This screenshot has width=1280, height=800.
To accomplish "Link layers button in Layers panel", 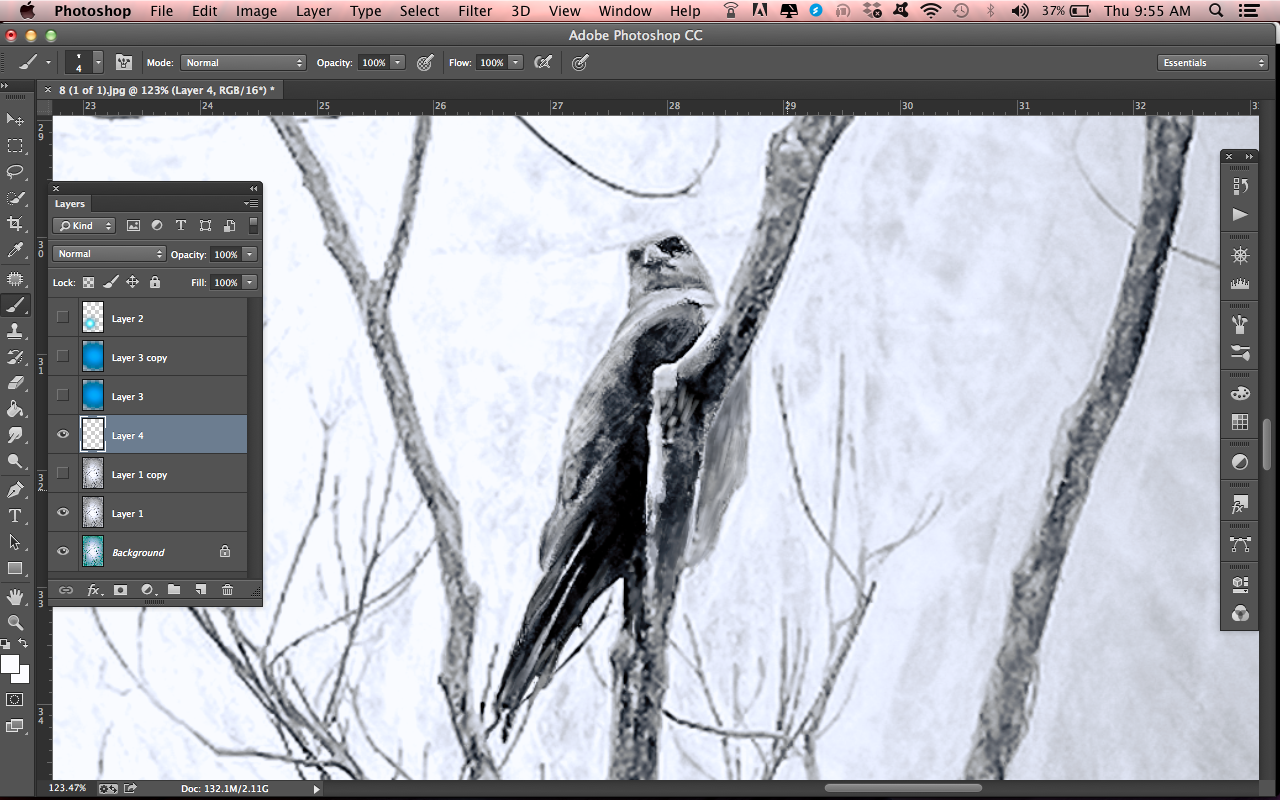I will [66, 590].
